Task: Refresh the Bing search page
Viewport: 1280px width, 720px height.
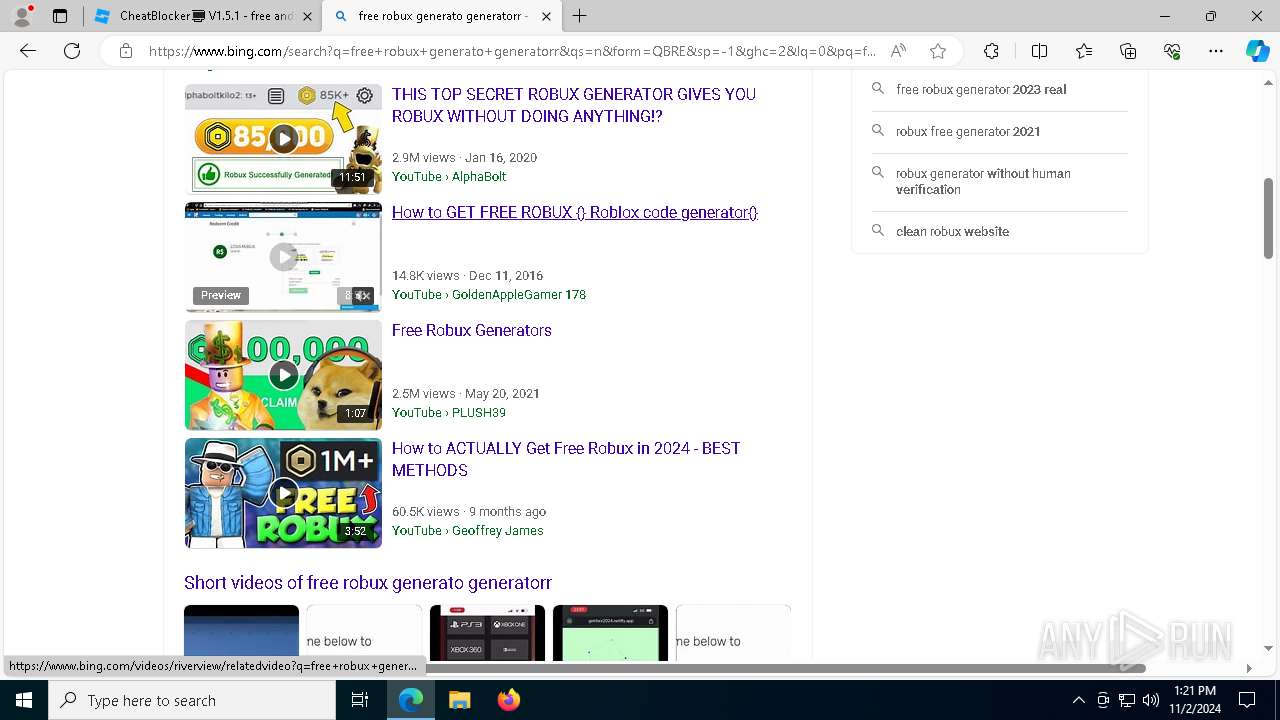Action: pos(72,51)
